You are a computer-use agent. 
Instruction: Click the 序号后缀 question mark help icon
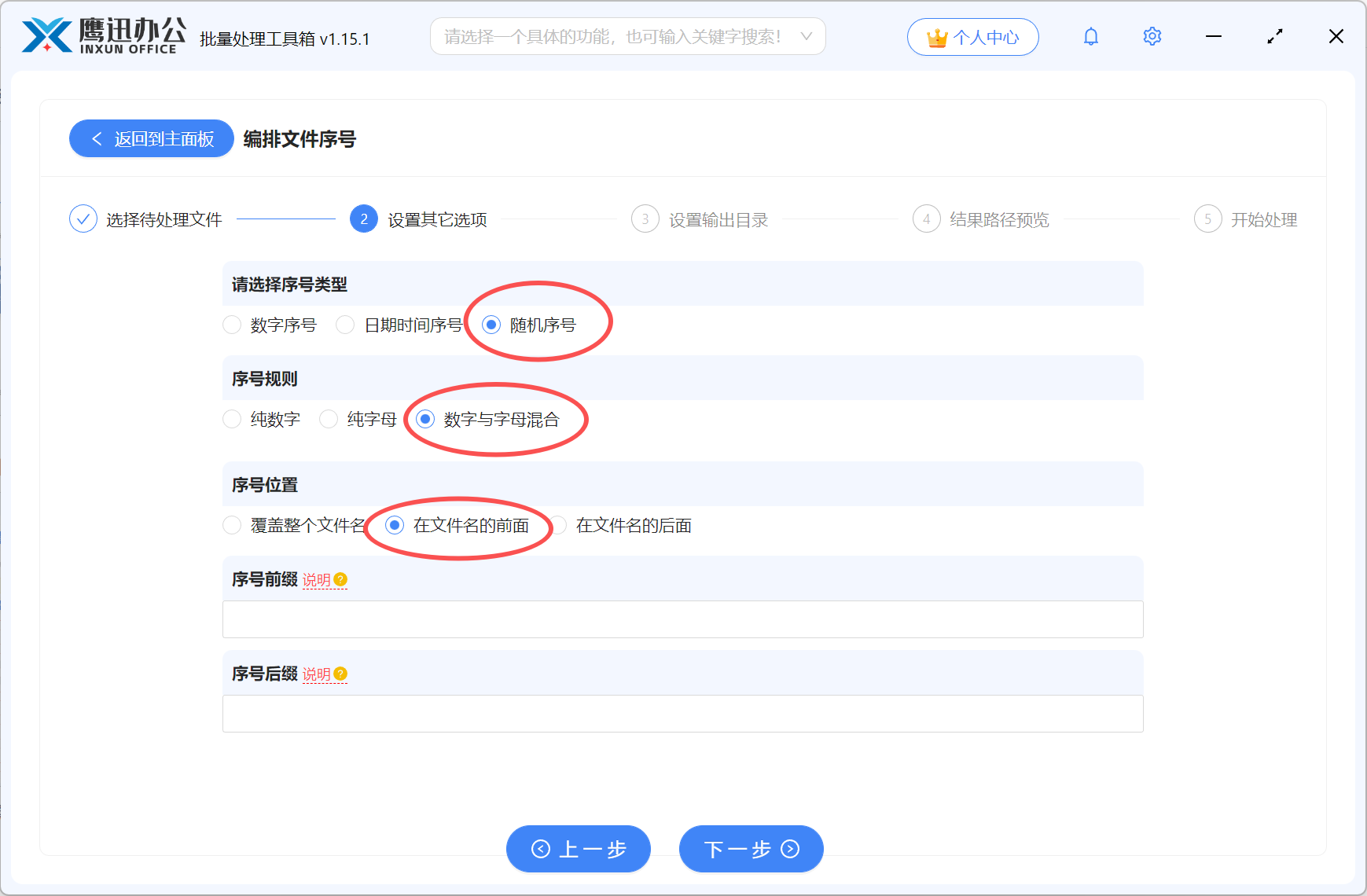tap(340, 674)
